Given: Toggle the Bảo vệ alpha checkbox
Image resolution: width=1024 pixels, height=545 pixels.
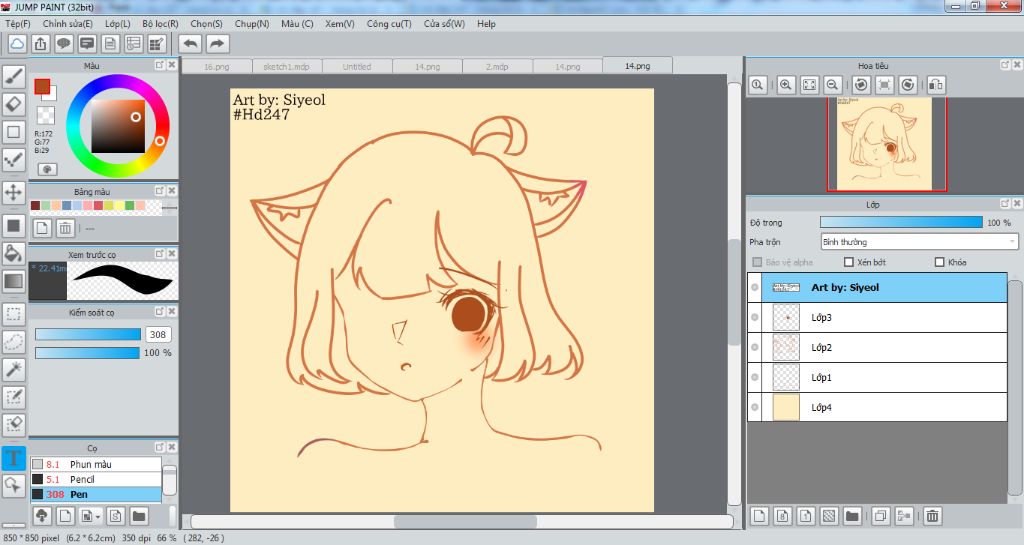Looking at the screenshot, I should click(757, 262).
